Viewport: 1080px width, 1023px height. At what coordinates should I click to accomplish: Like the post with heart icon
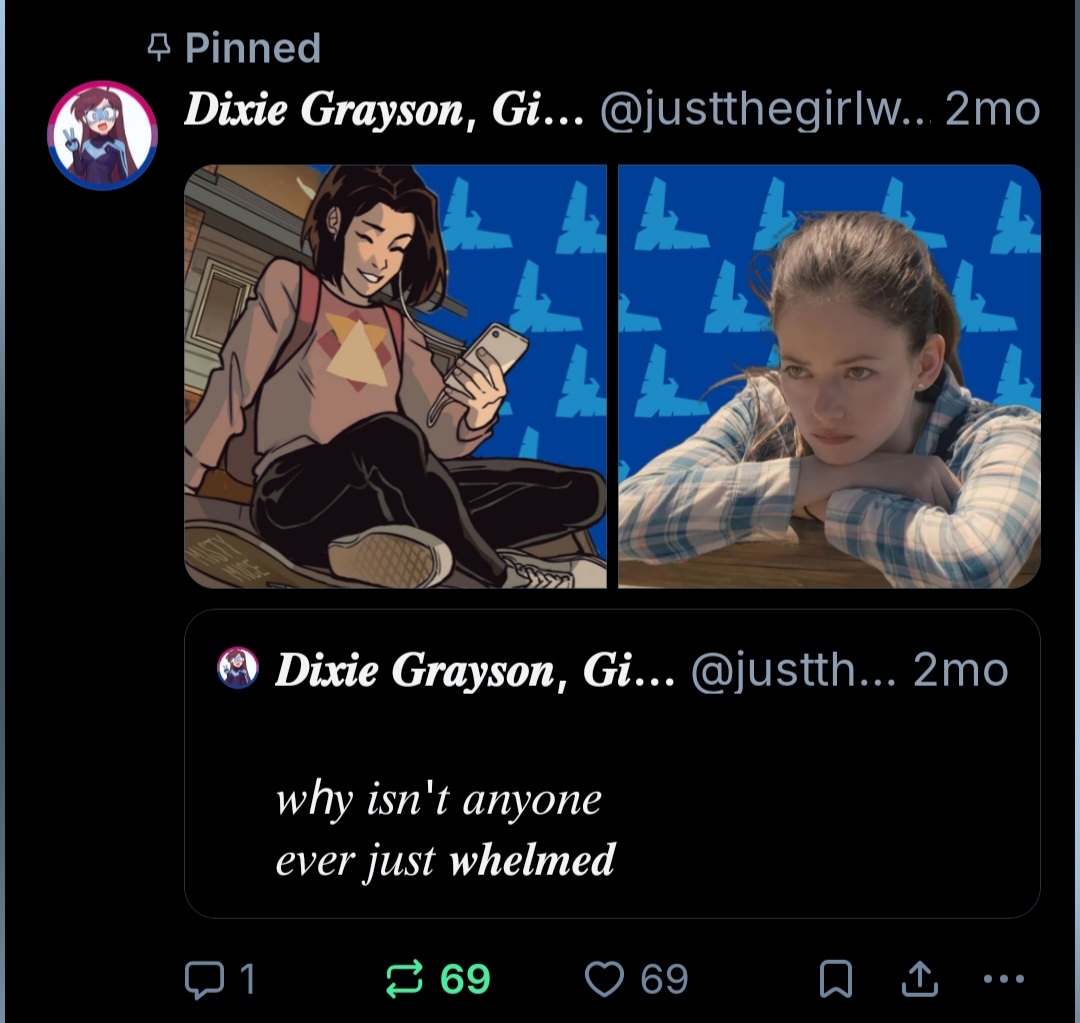604,978
